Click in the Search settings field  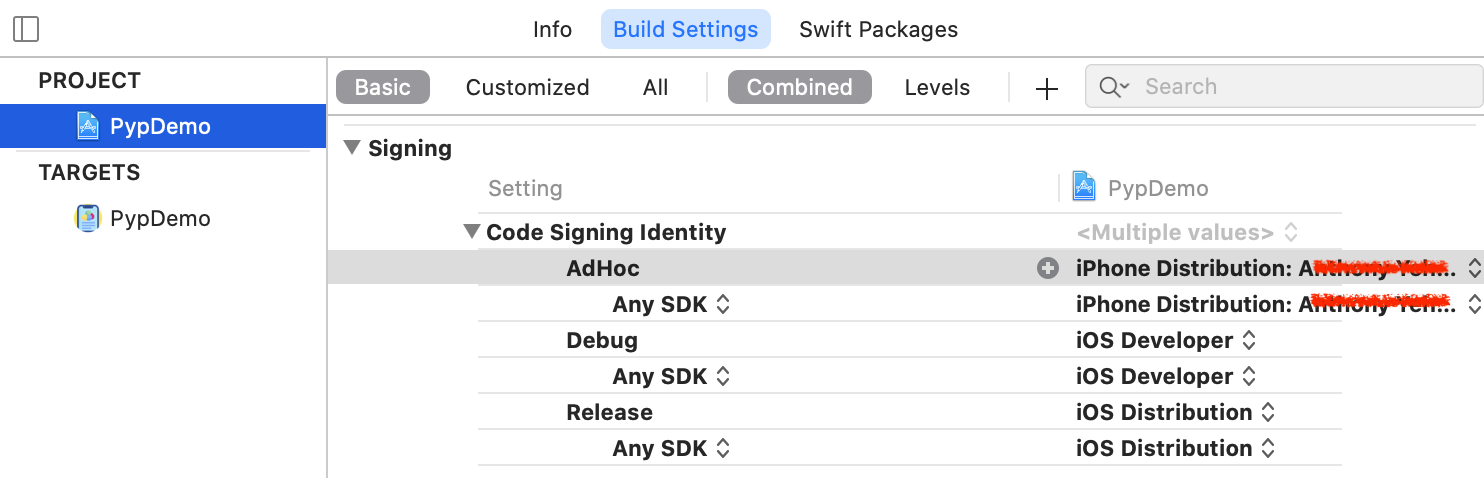(x=1284, y=87)
